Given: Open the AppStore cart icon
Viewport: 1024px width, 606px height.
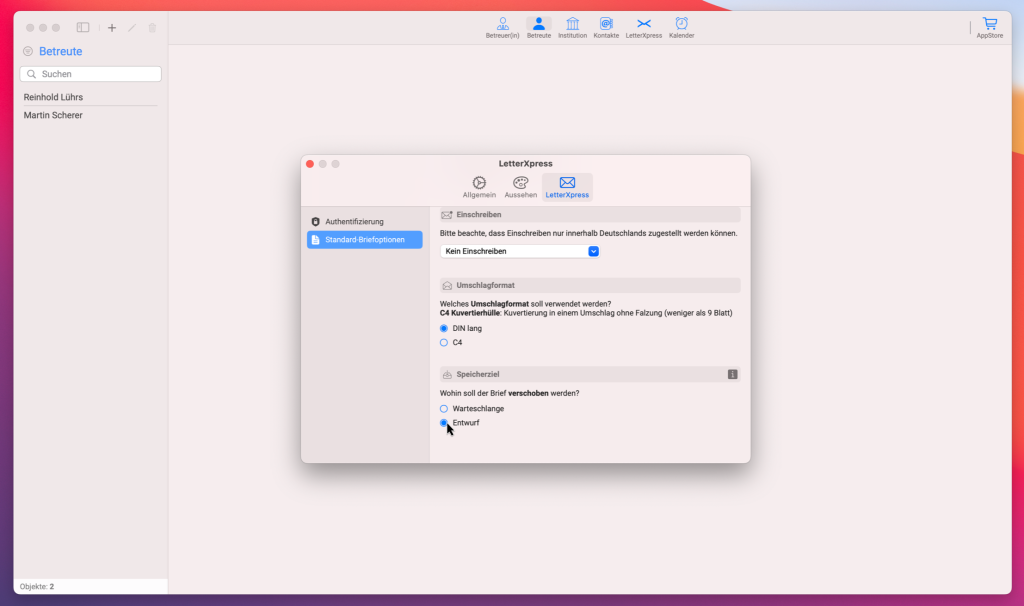Looking at the screenshot, I should [990, 28].
